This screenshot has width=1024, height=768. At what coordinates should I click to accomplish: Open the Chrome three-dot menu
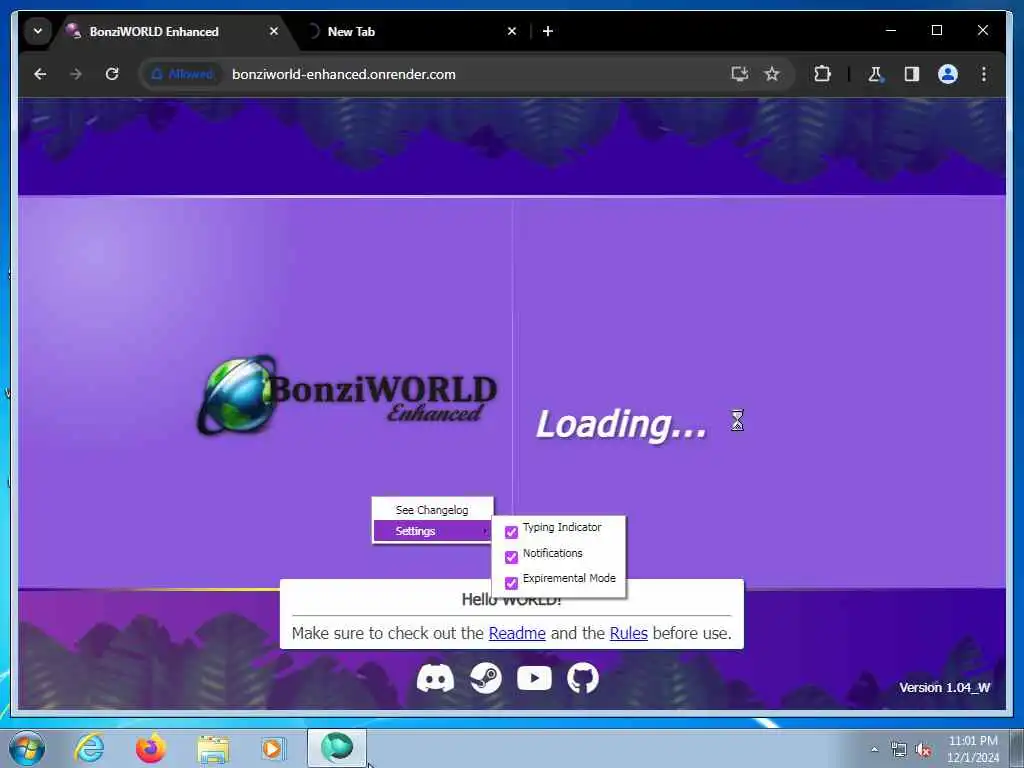(984, 74)
